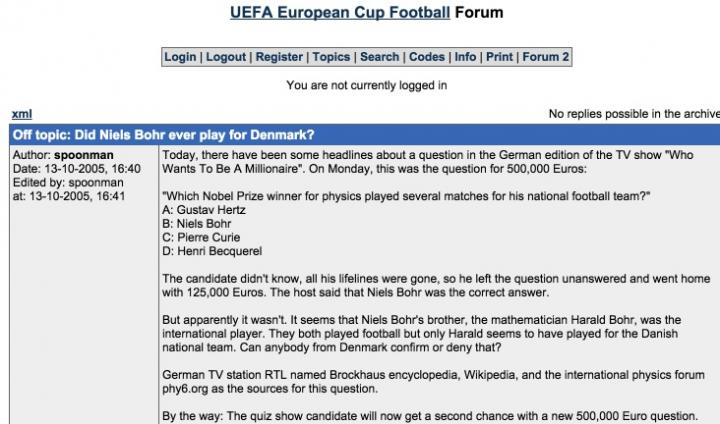Switch to Forum 2
This screenshot has height=424, width=720.
(x=546, y=57)
